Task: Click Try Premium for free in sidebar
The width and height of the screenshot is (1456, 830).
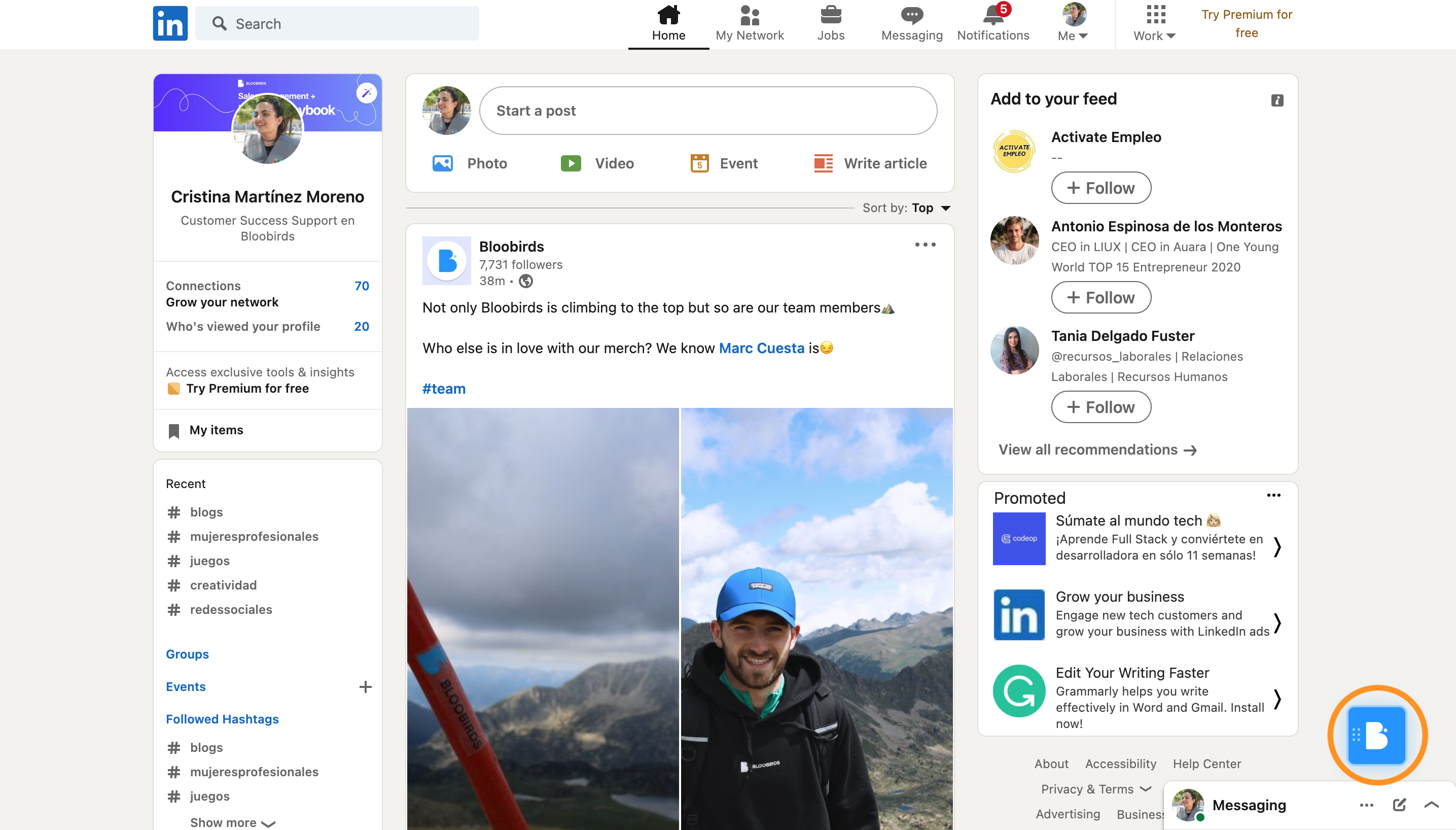Action: tap(247, 388)
